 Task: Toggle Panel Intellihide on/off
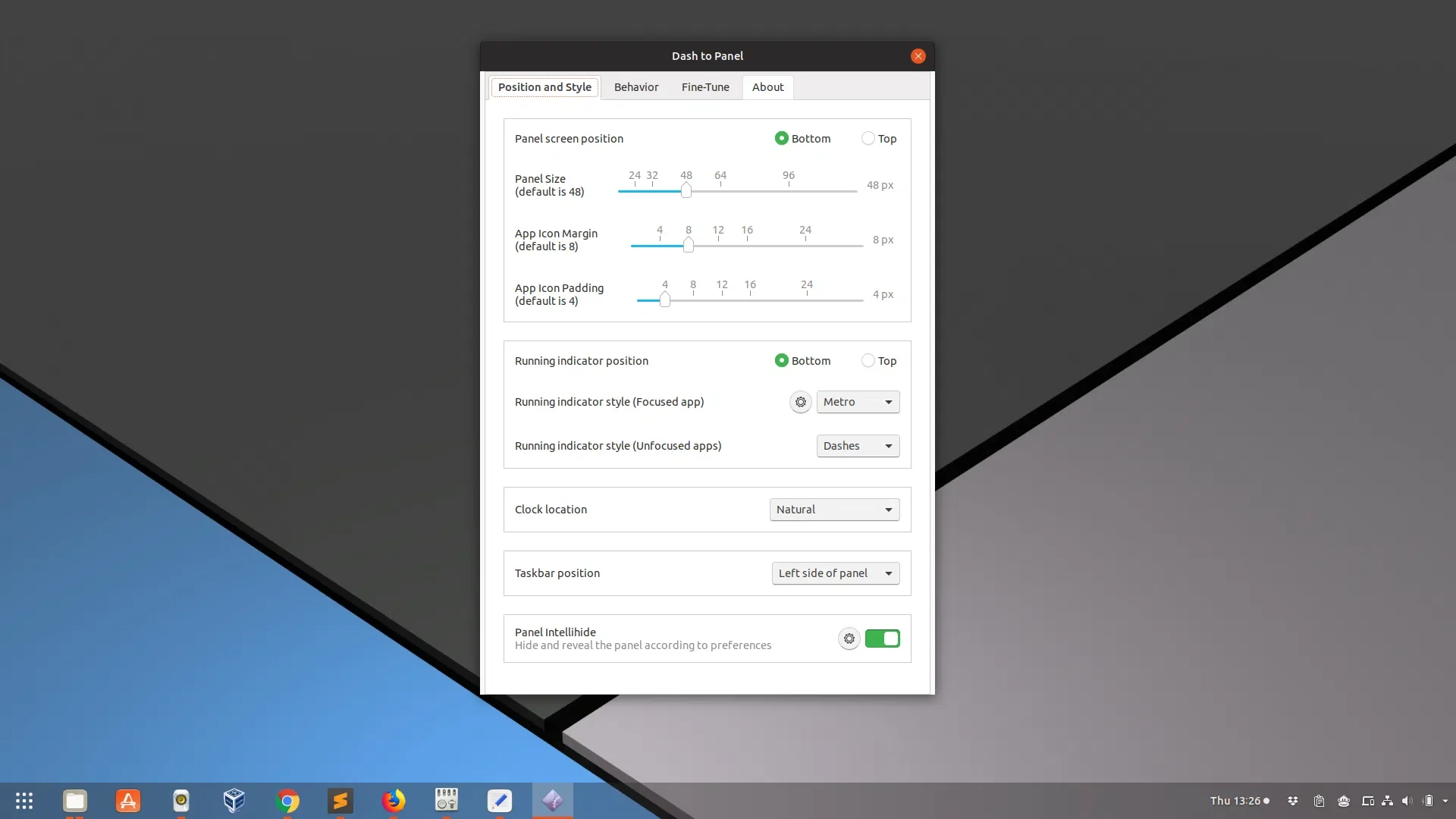point(881,638)
